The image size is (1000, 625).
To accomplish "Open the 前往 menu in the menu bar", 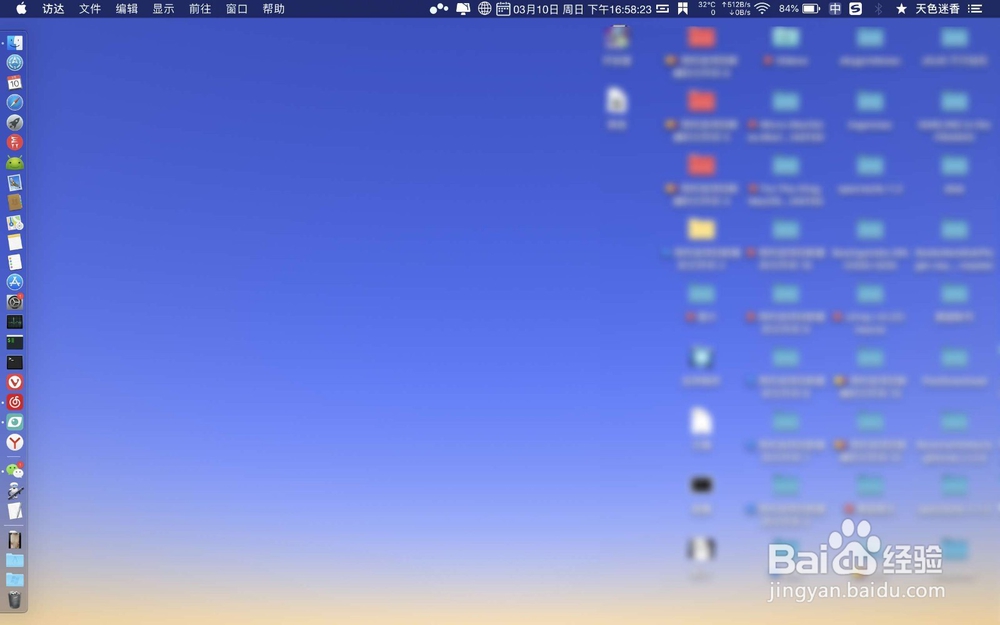I will tap(199, 9).
